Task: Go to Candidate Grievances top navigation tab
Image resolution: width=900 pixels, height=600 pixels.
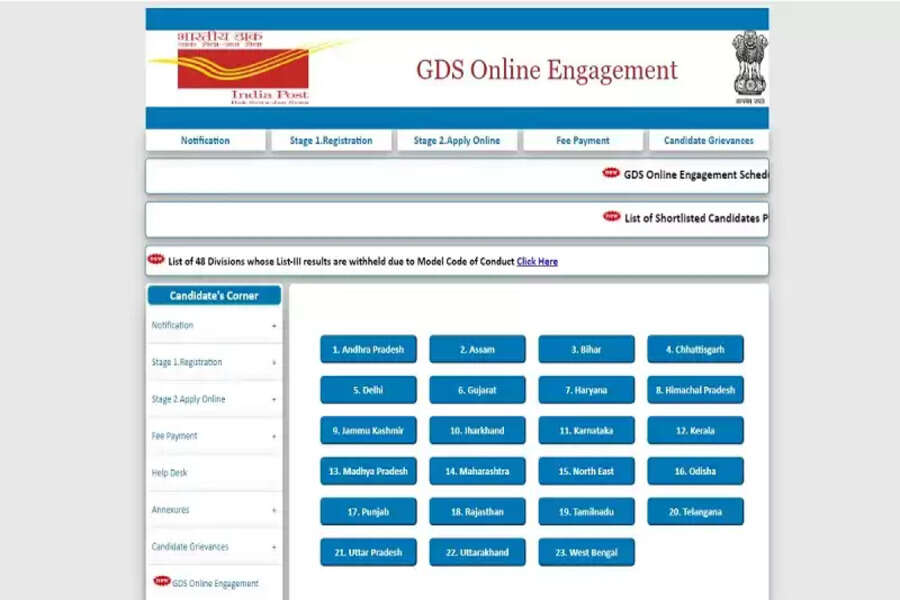Action: (x=708, y=141)
